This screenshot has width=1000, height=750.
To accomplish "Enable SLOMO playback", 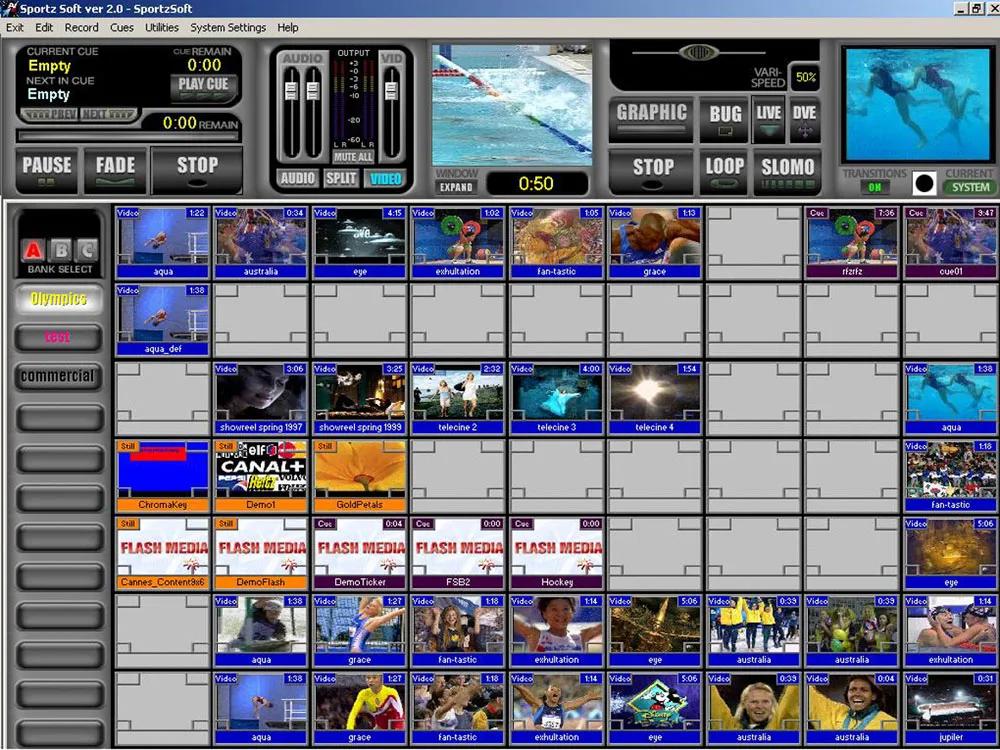I will pyautogui.click(x=787, y=169).
